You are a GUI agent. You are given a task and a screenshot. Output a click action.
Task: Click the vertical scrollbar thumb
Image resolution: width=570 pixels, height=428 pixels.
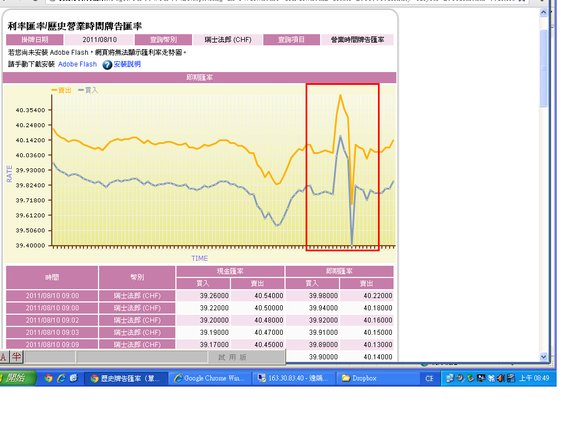point(543,68)
